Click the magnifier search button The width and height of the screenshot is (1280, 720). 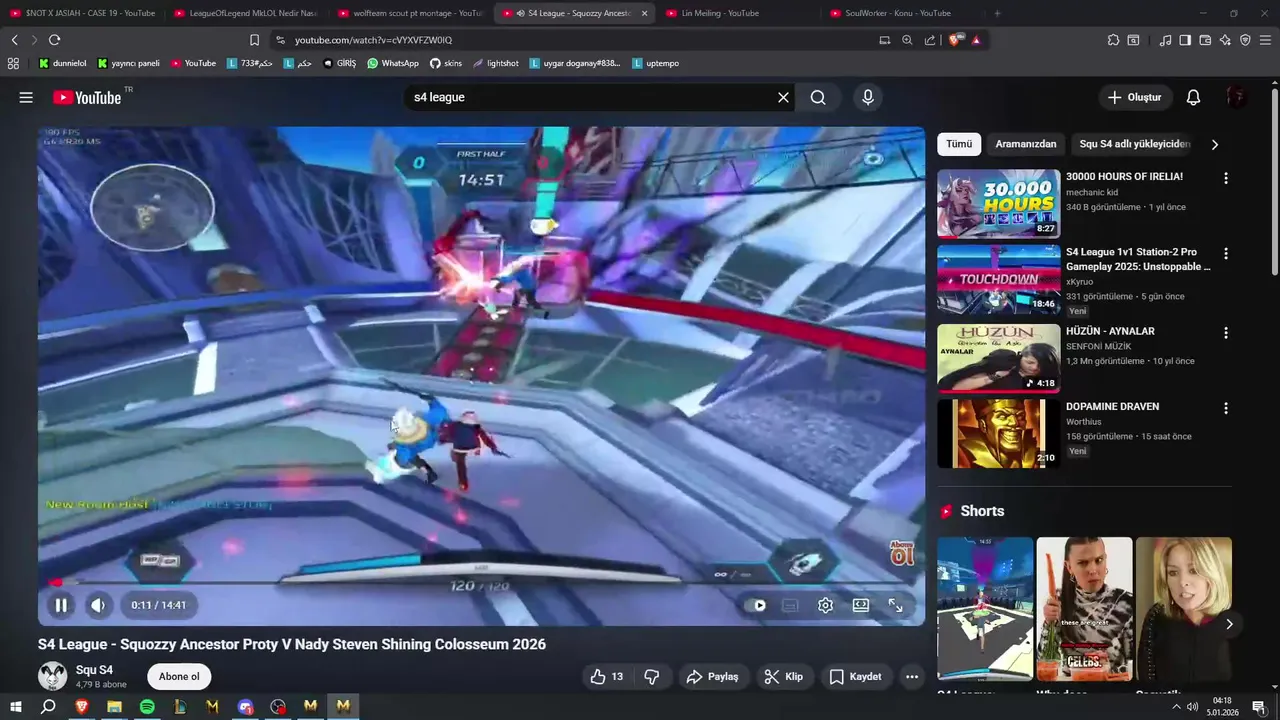818,97
